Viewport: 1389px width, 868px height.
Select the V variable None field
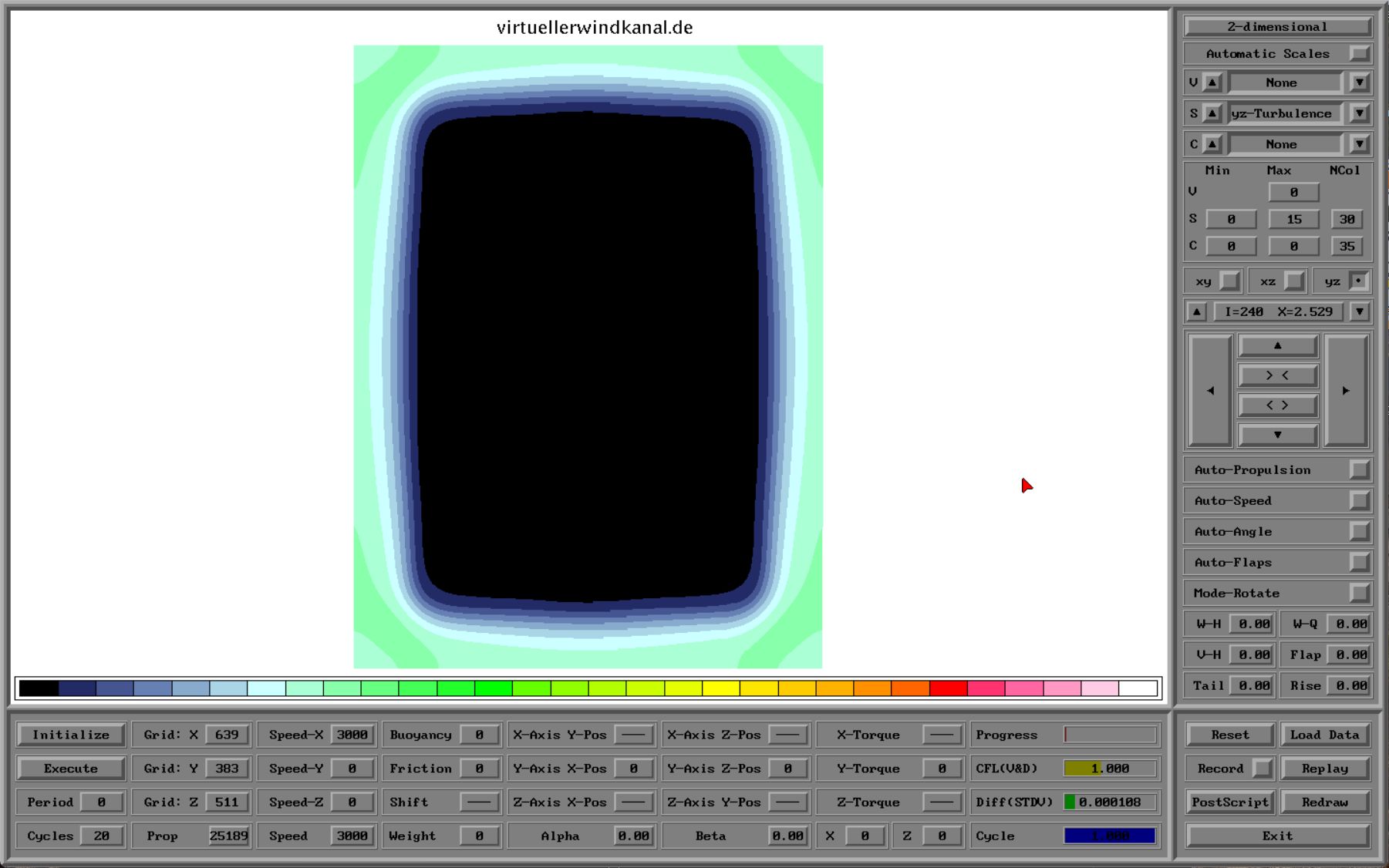1286,82
